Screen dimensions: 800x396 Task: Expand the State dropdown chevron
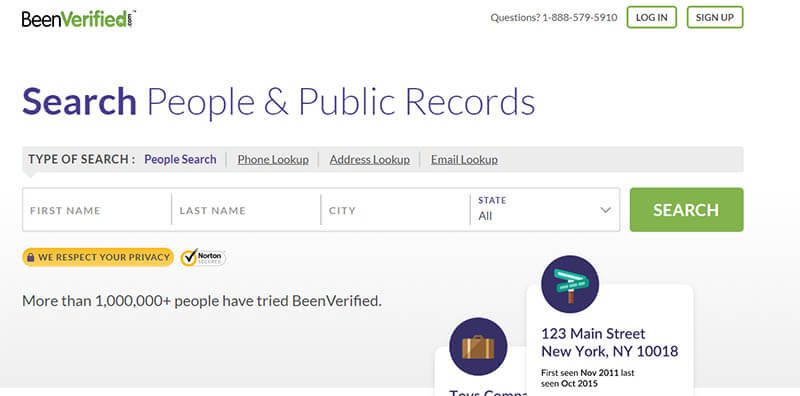click(606, 210)
